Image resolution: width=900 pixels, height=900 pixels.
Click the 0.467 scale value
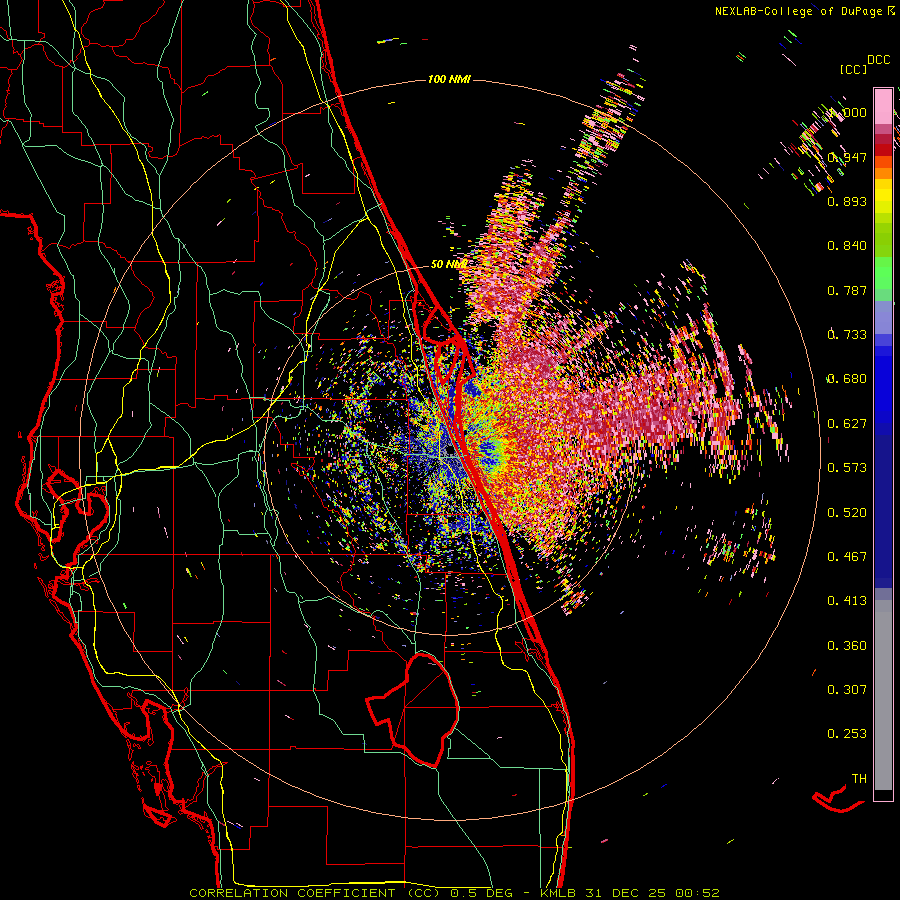847,556
